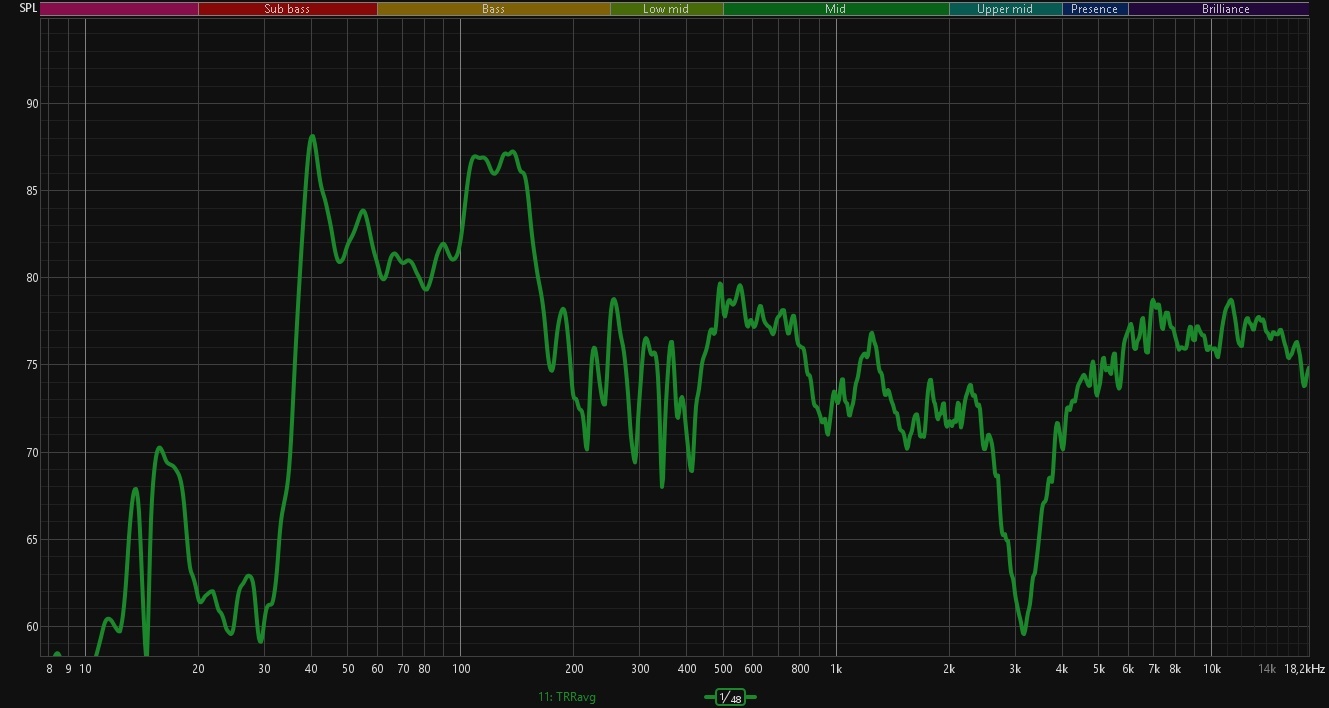Click the 60 dB SPL axis tick
The height and width of the screenshot is (708, 1329).
(32, 627)
